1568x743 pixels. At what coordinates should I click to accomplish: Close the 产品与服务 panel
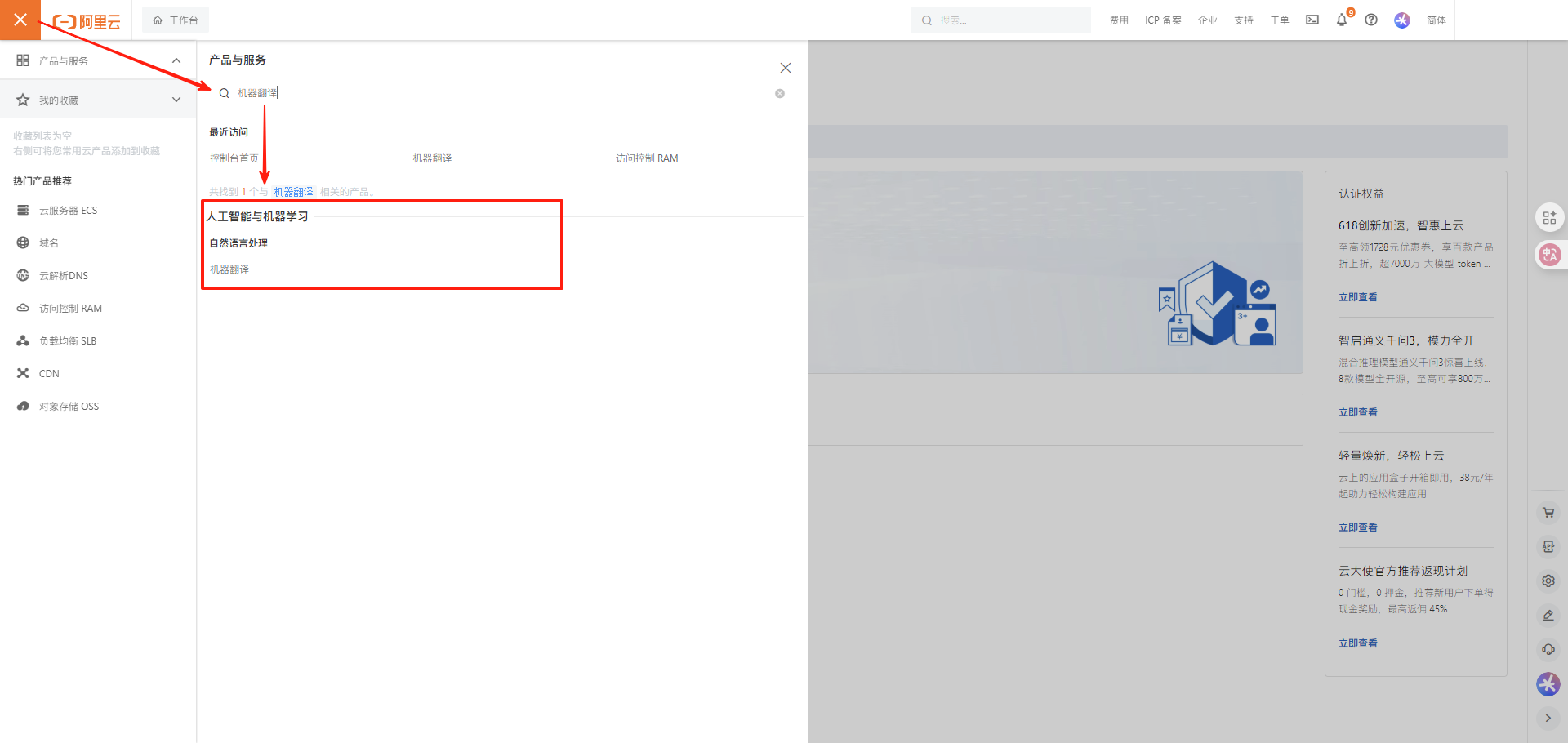pyautogui.click(x=786, y=68)
